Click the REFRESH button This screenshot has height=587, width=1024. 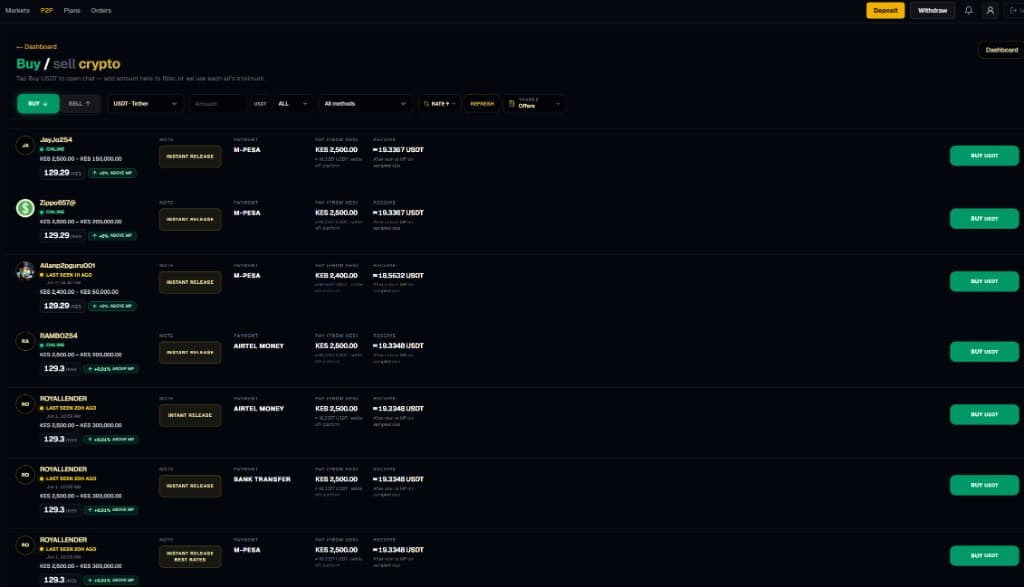pyautogui.click(x=482, y=104)
